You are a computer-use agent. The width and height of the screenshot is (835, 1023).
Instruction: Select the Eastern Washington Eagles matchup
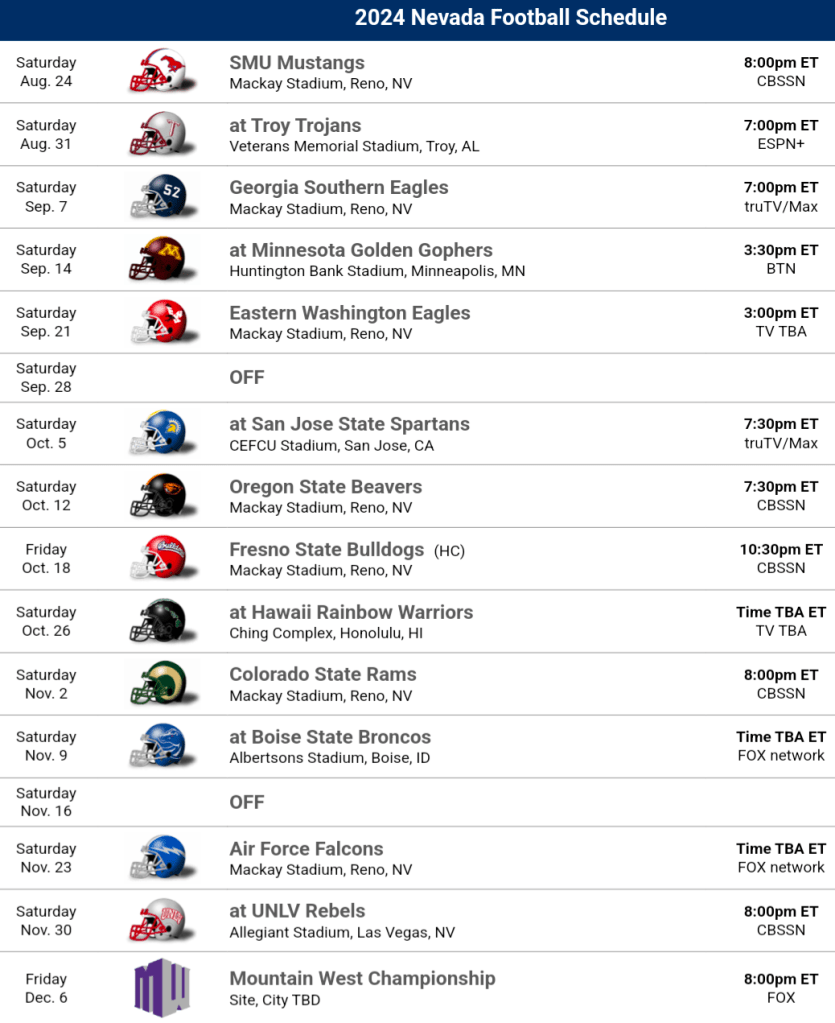click(x=349, y=313)
